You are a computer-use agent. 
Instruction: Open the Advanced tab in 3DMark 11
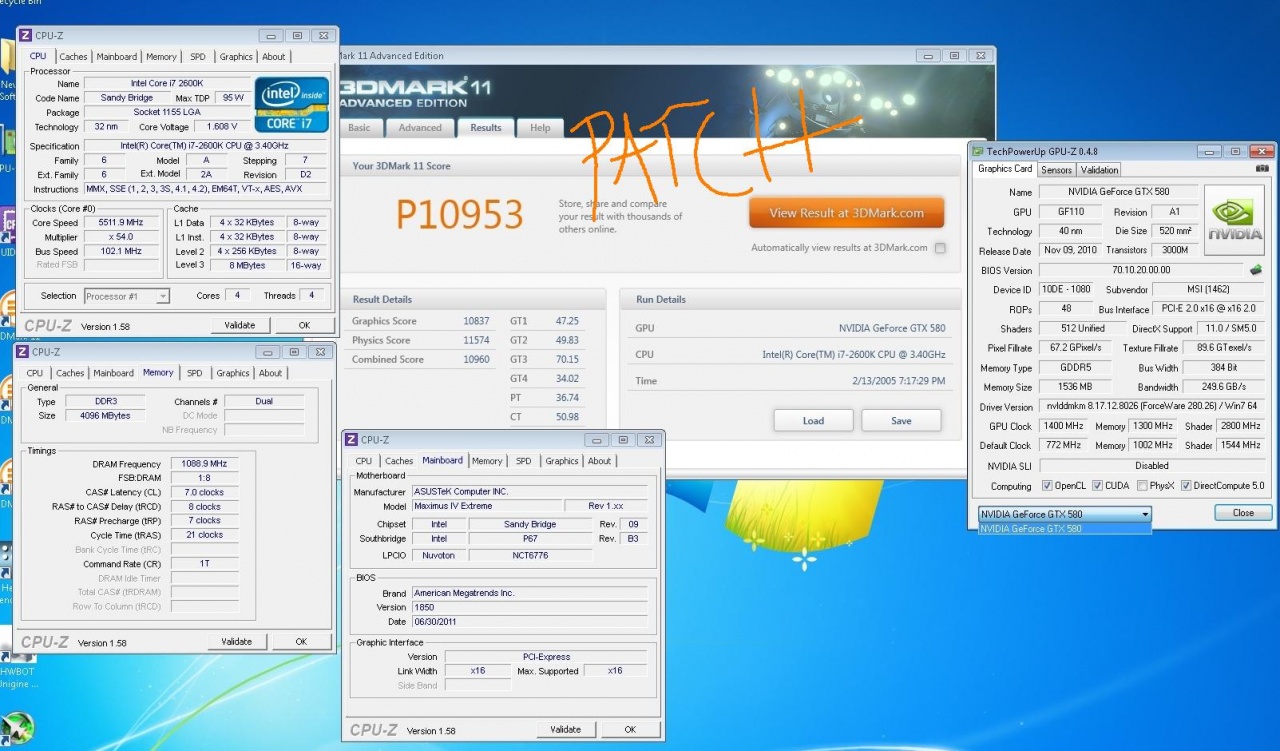click(x=420, y=128)
